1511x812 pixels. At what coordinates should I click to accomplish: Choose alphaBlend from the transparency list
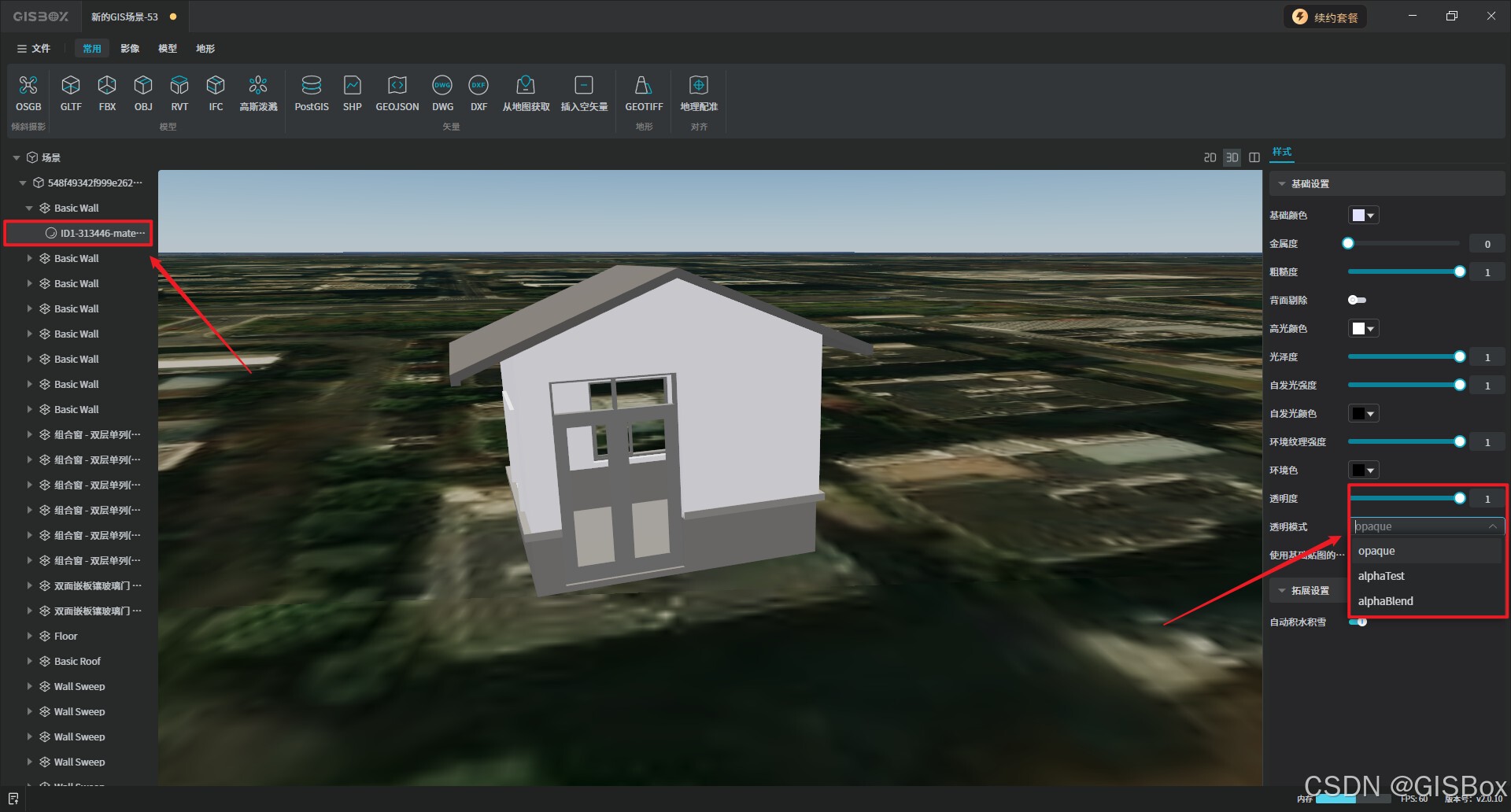coord(1427,601)
